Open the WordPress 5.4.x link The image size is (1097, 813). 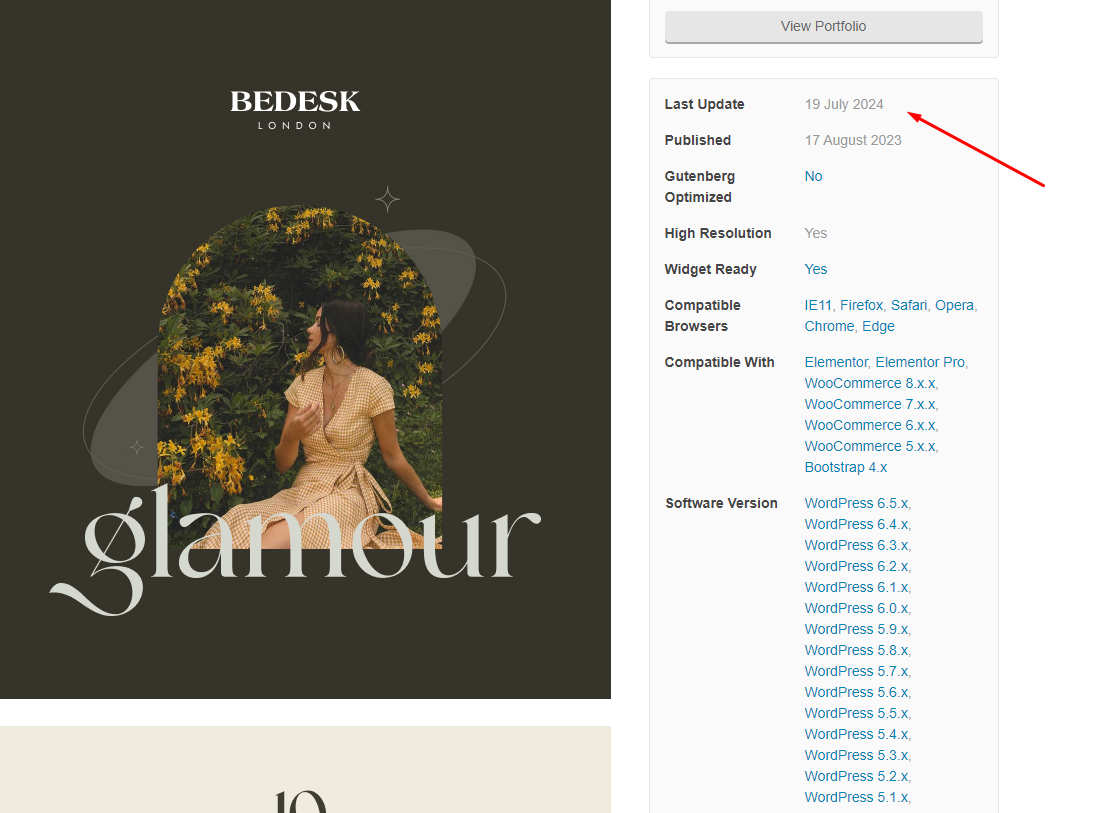[856, 735]
